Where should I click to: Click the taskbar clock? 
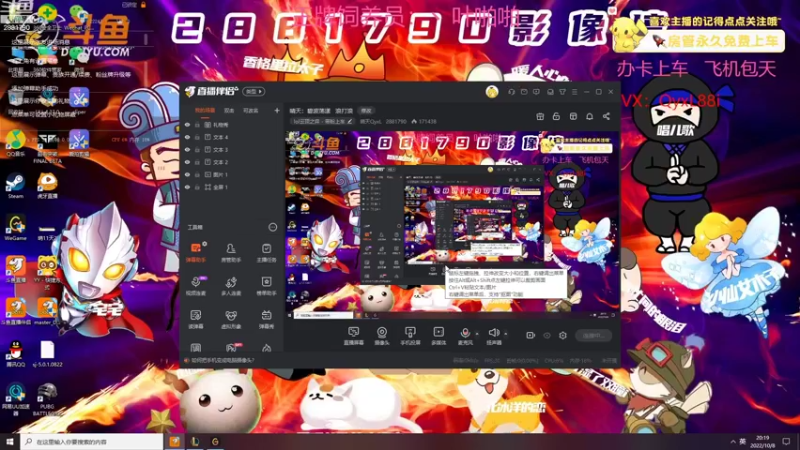(762, 442)
